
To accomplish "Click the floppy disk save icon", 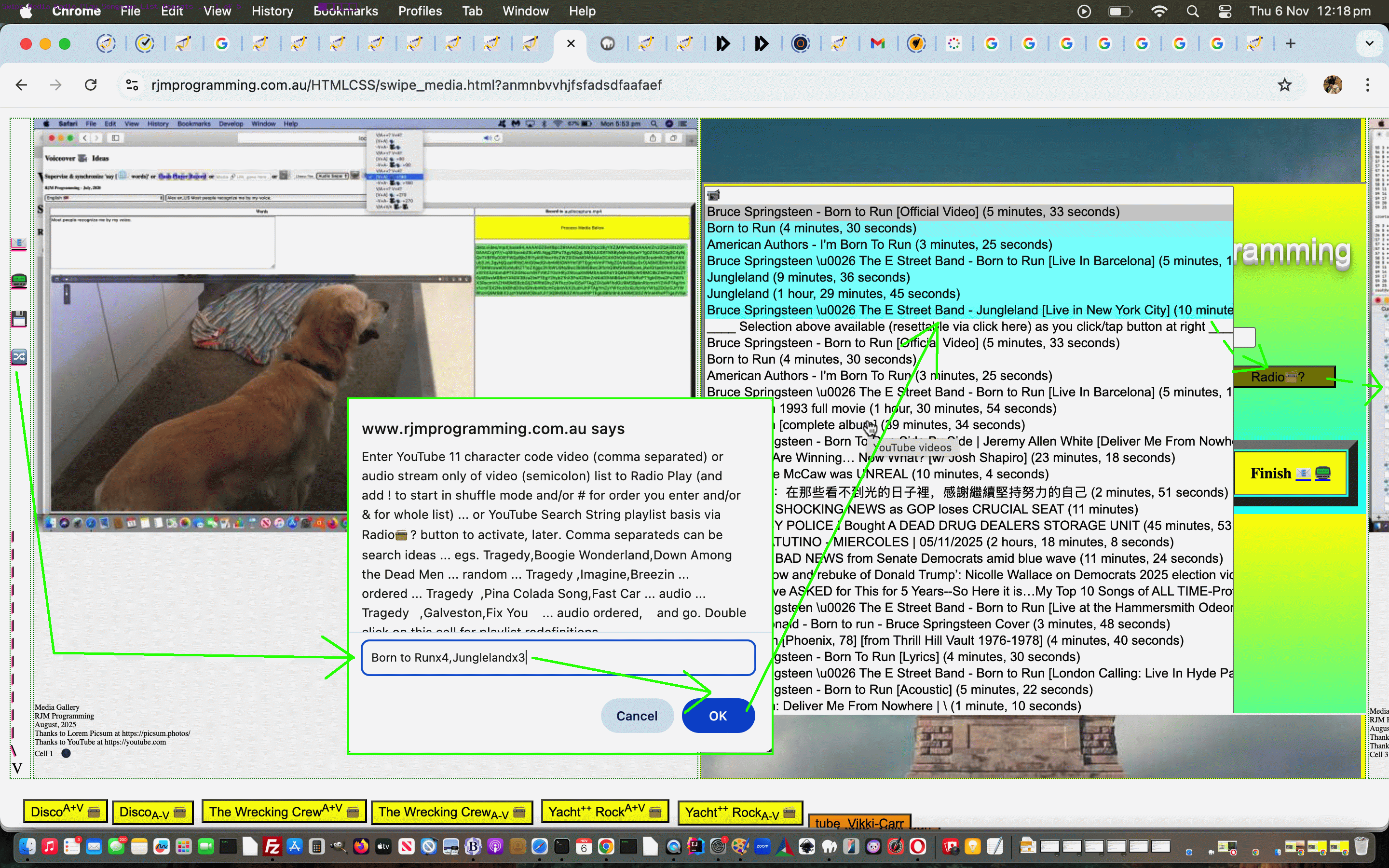I will click(18, 319).
